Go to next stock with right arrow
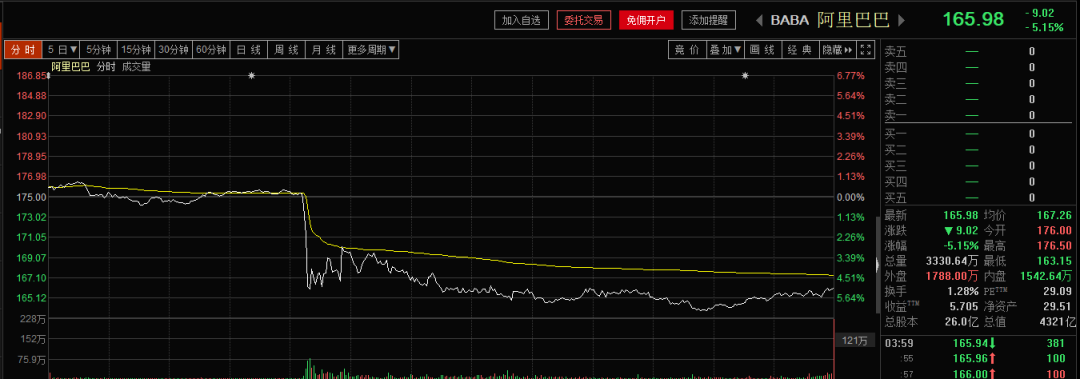 pyautogui.click(x=902, y=20)
